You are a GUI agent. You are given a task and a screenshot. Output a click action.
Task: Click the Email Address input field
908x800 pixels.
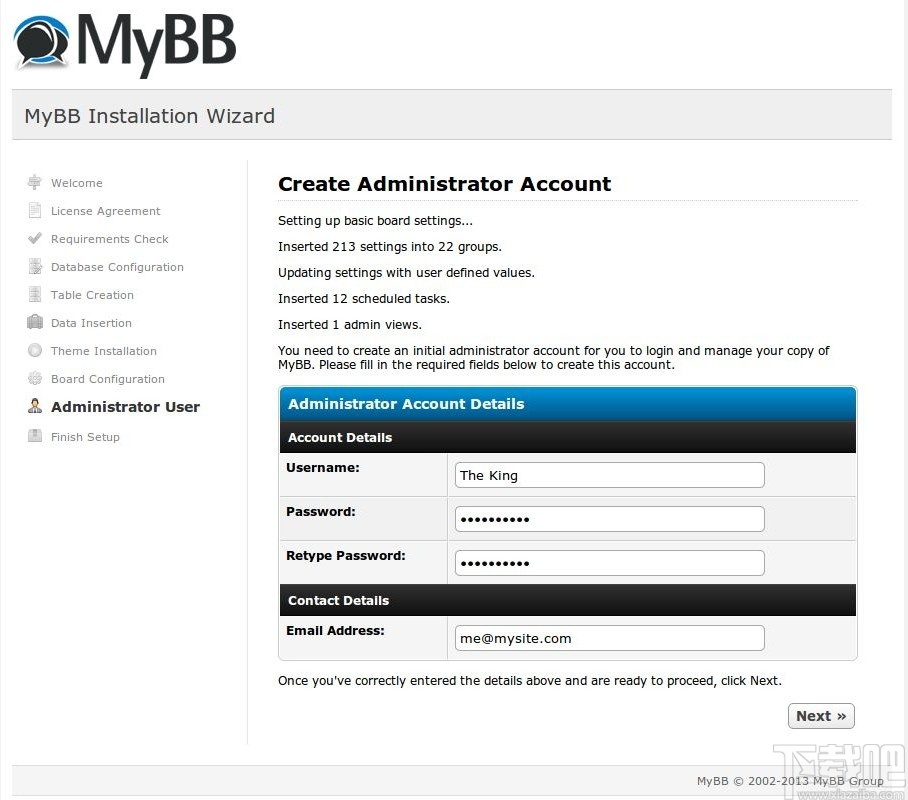[609, 638]
